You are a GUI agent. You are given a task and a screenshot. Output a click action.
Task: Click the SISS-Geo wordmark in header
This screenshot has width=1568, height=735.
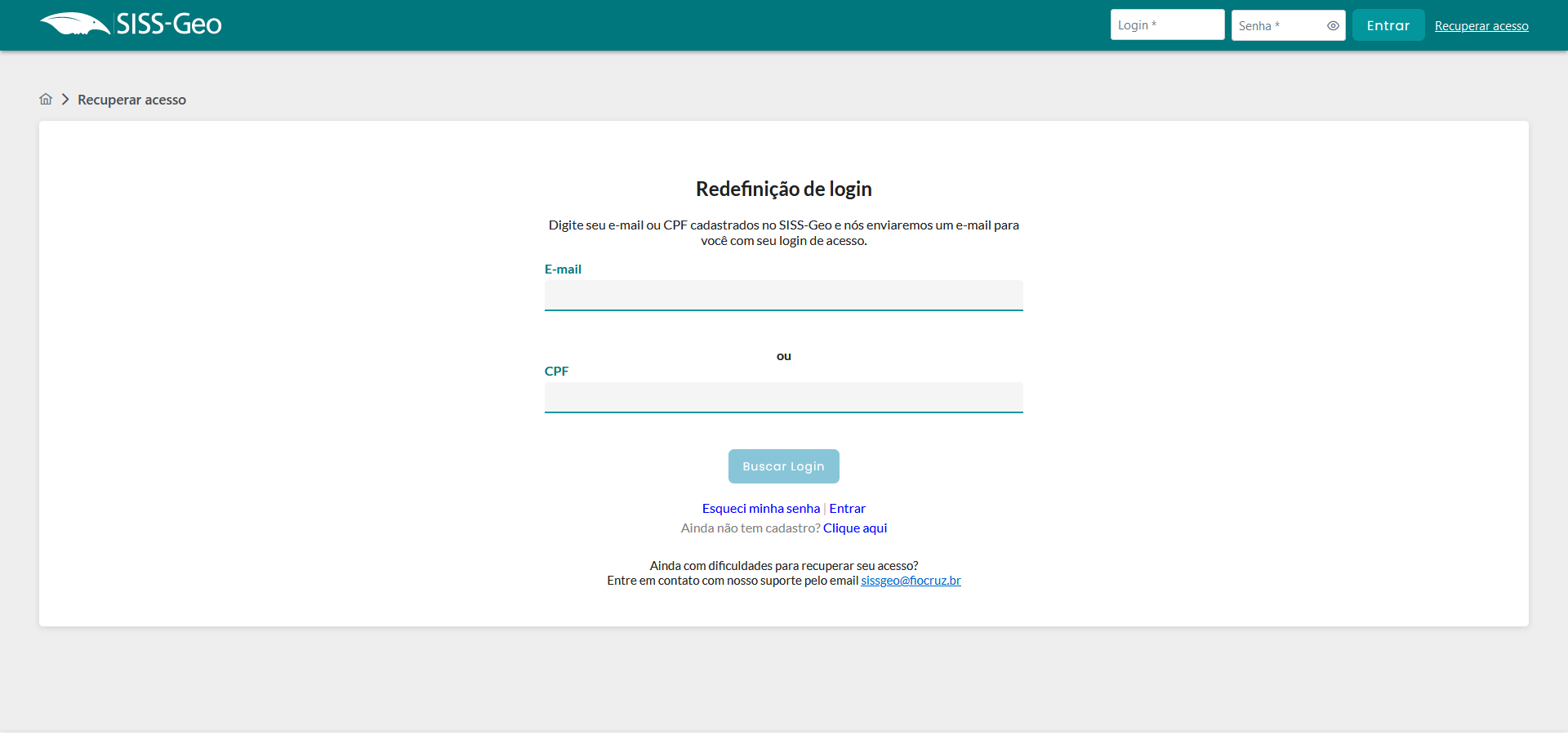point(169,24)
